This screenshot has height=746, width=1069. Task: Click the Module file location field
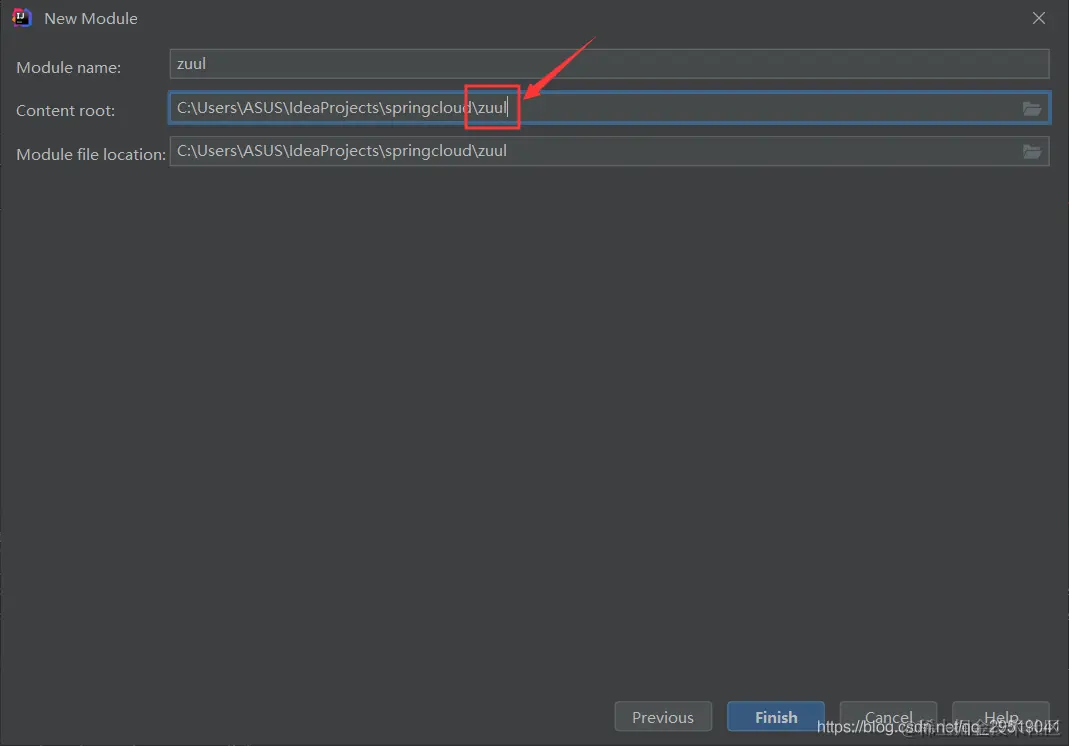point(609,151)
